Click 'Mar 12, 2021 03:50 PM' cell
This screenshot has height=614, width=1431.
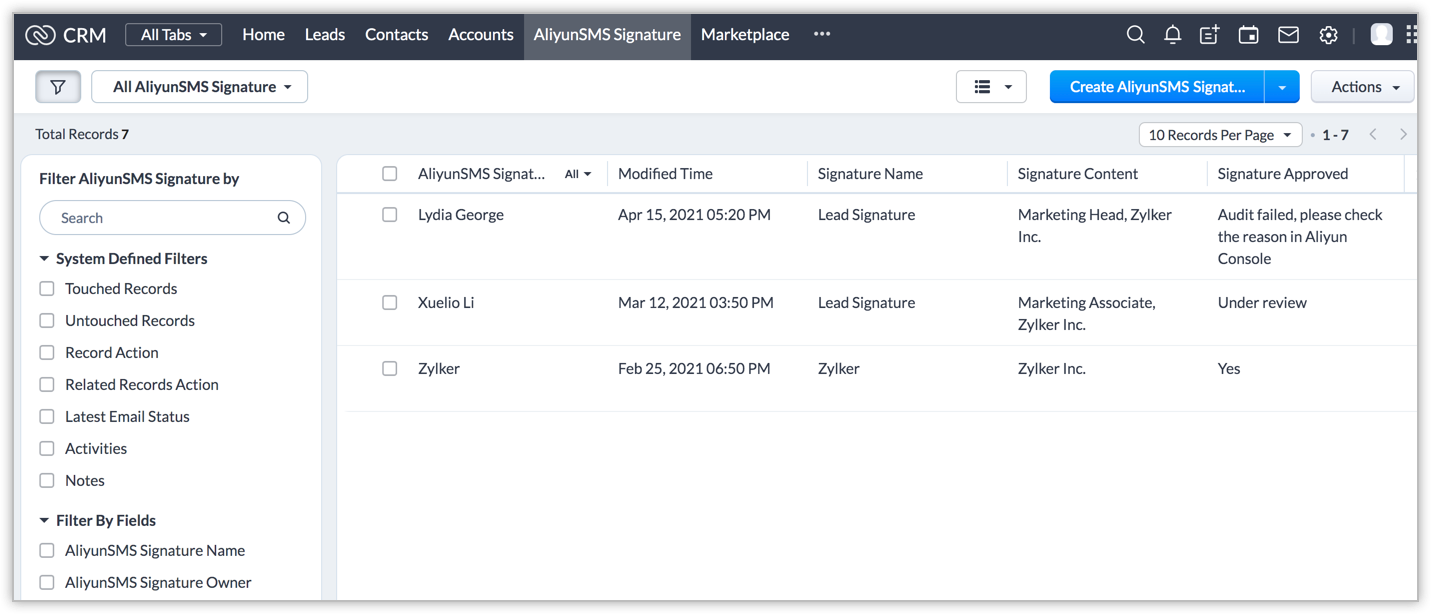point(696,303)
